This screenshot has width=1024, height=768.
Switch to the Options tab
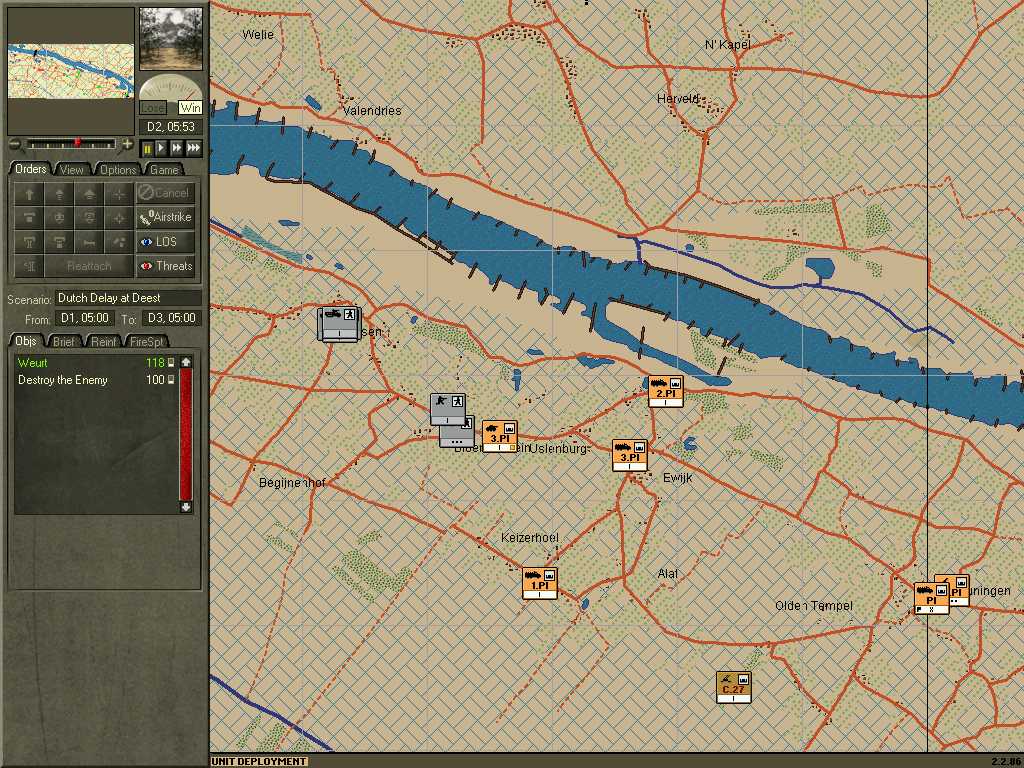click(118, 170)
